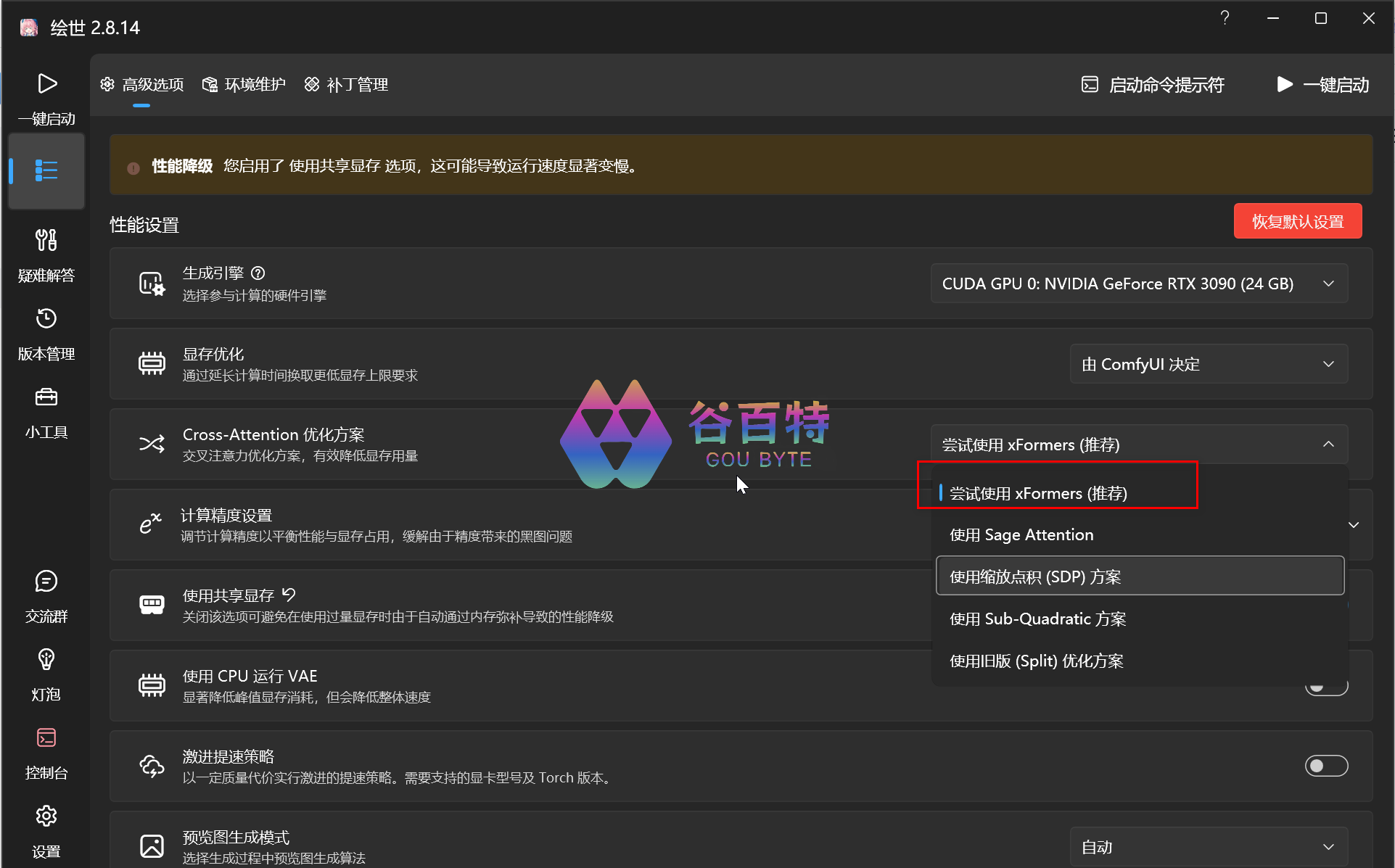Click help icon beside 生成引擎 label
Screen dimensions: 1395x868
258,273
